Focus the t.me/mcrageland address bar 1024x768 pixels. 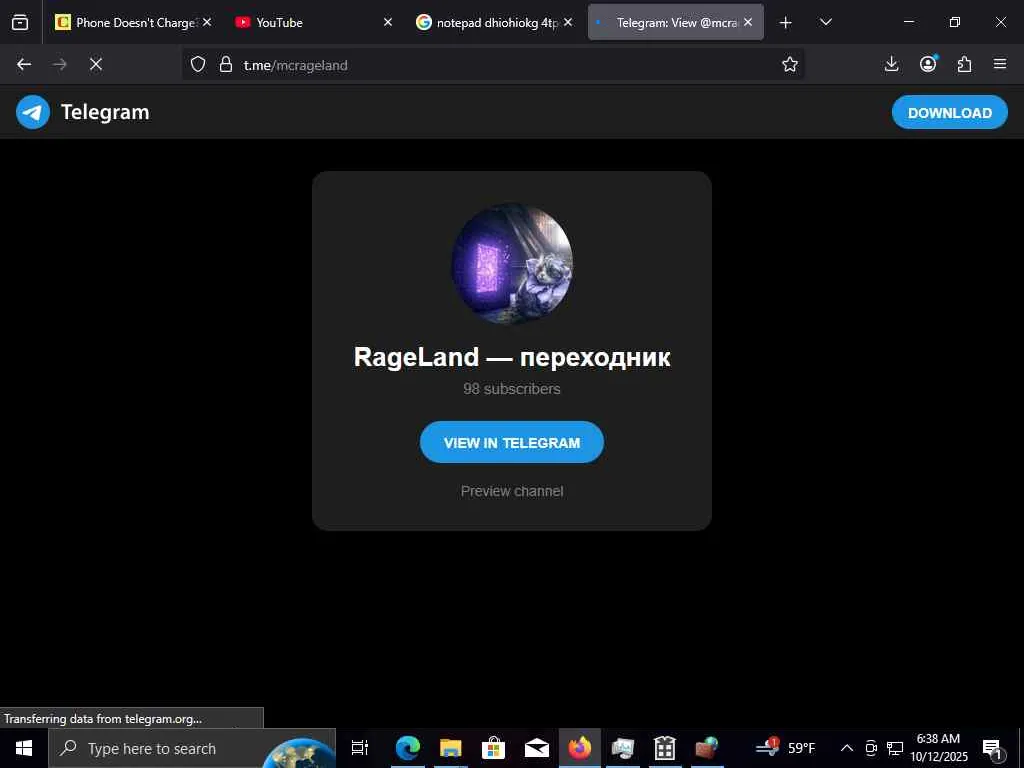tap(493, 65)
